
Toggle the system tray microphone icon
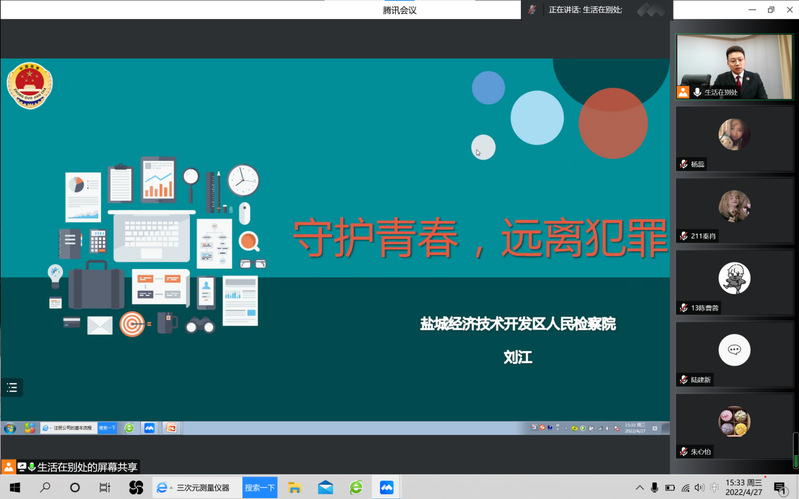click(654, 488)
